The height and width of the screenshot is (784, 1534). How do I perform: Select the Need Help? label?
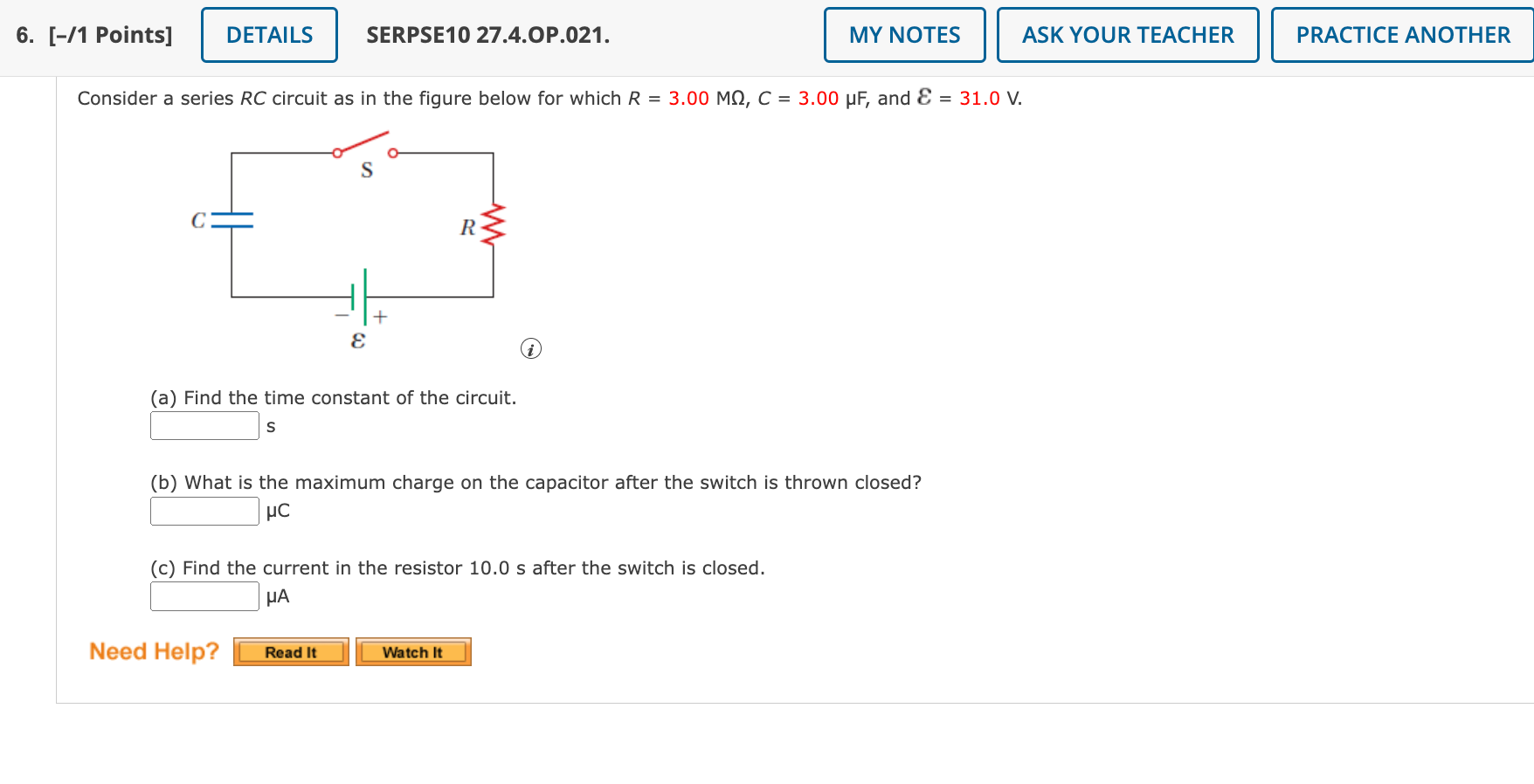(x=154, y=651)
